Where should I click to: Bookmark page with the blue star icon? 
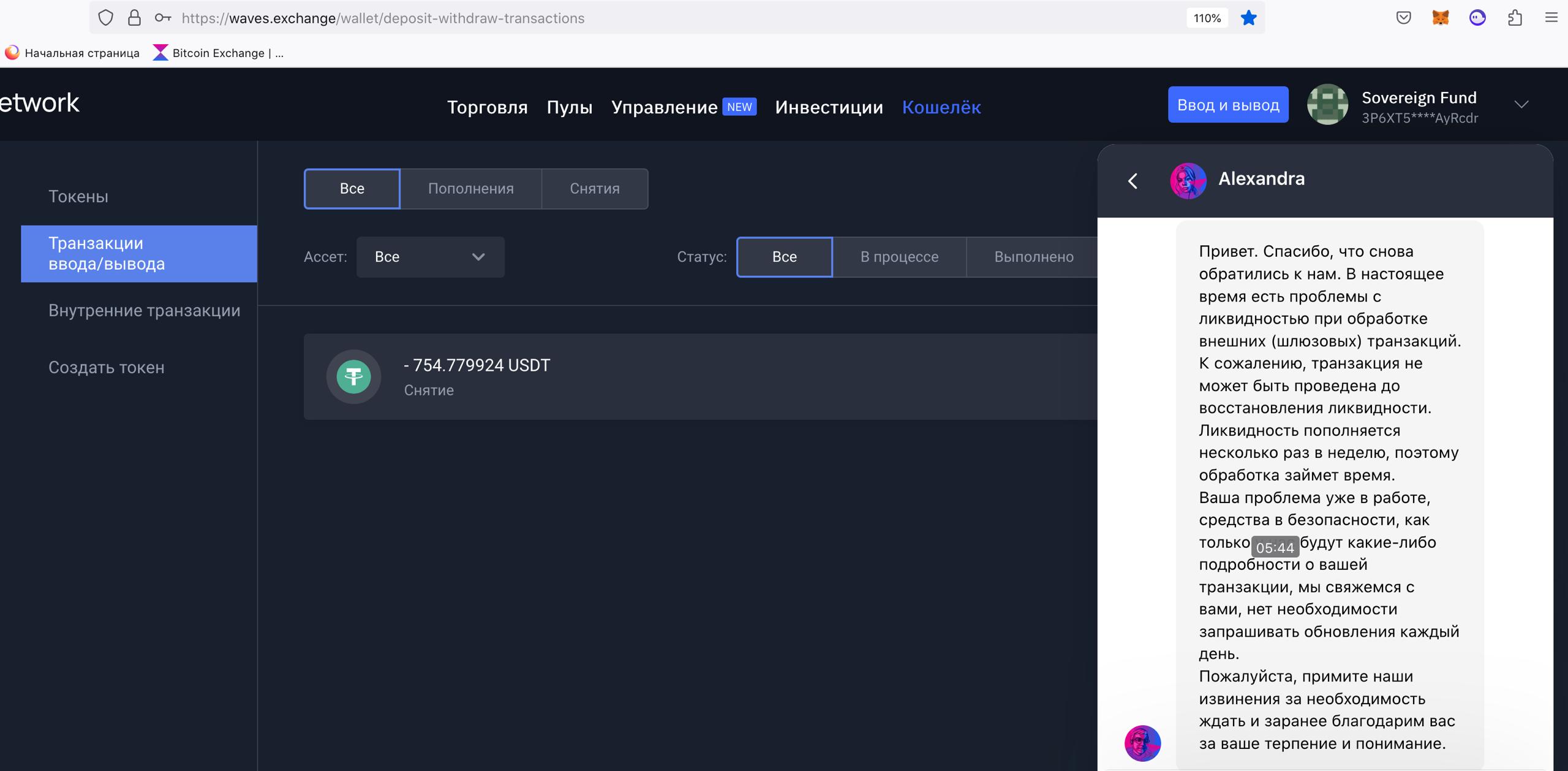click(x=1248, y=18)
